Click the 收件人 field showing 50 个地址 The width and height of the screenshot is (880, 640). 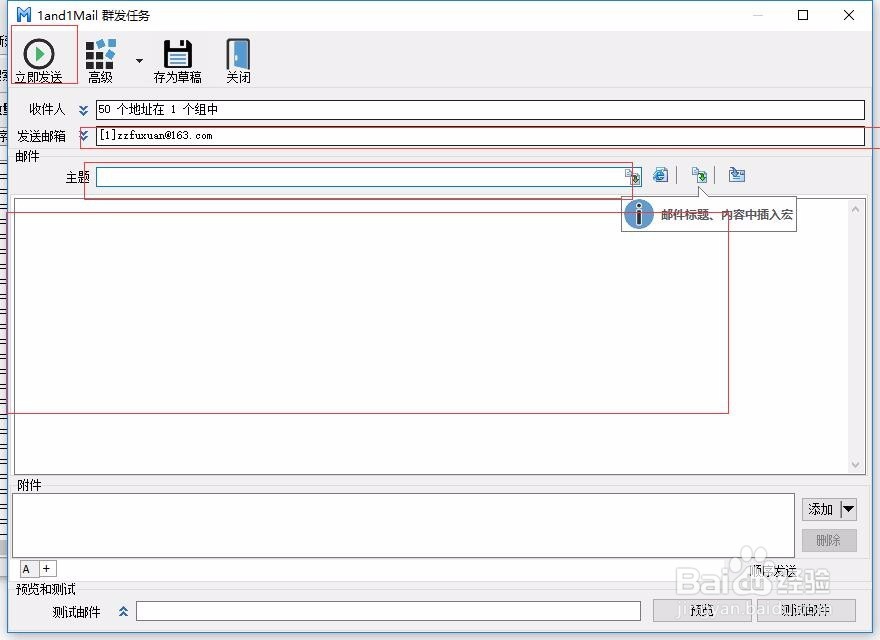tap(480, 109)
